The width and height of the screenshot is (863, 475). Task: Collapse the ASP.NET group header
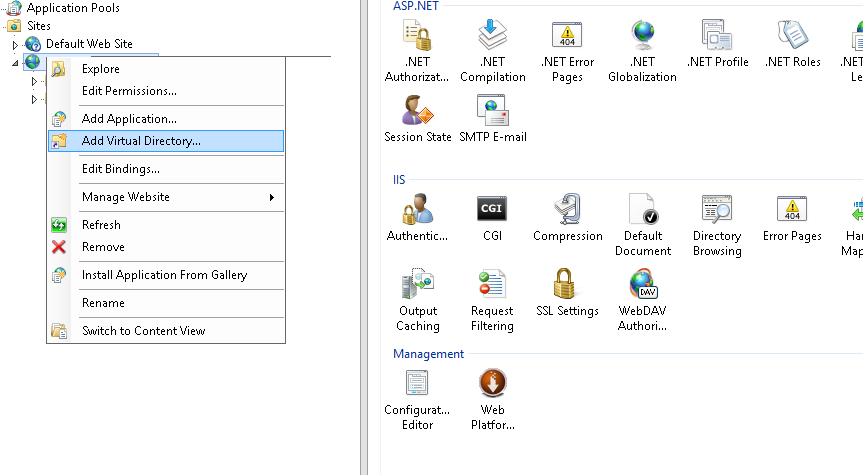coord(416,6)
